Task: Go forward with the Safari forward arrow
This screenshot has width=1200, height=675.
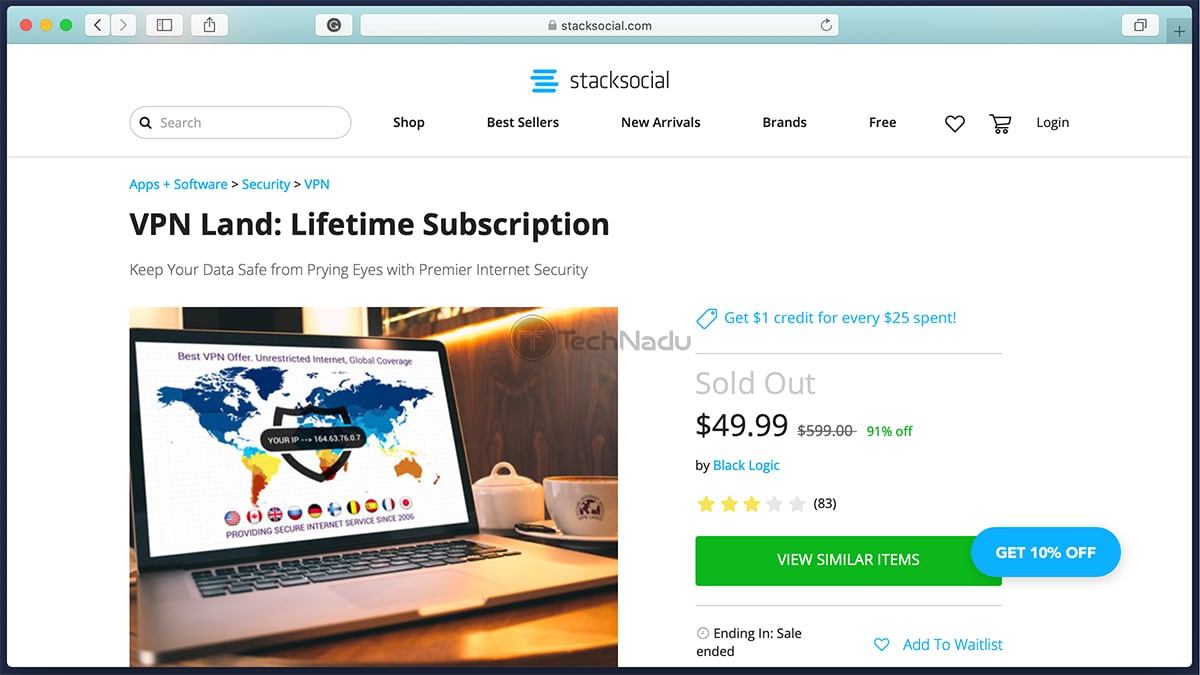Action: pos(124,25)
